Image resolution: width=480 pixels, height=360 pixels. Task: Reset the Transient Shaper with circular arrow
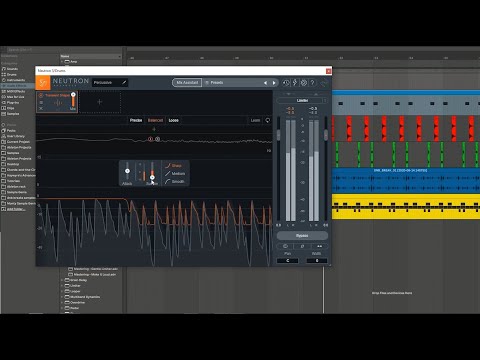coord(268,120)
